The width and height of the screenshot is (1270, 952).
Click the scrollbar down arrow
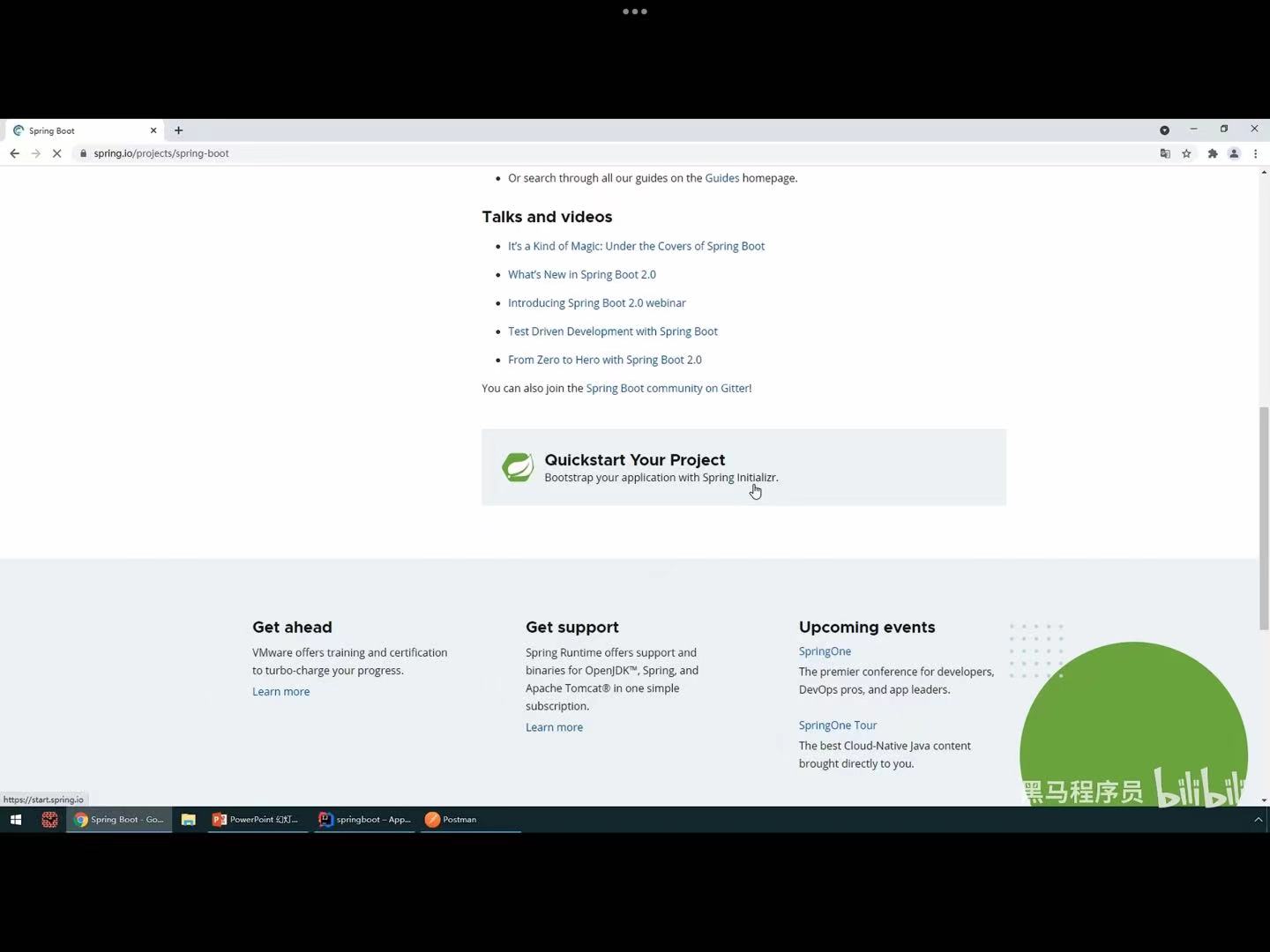pyautogui.click(x=1264, y=800)
